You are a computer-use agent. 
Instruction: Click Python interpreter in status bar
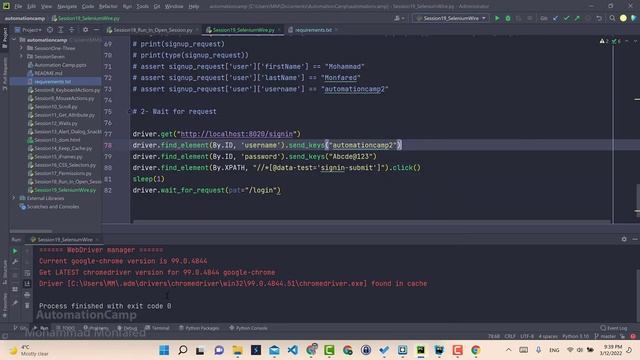[x=576, y=336]
